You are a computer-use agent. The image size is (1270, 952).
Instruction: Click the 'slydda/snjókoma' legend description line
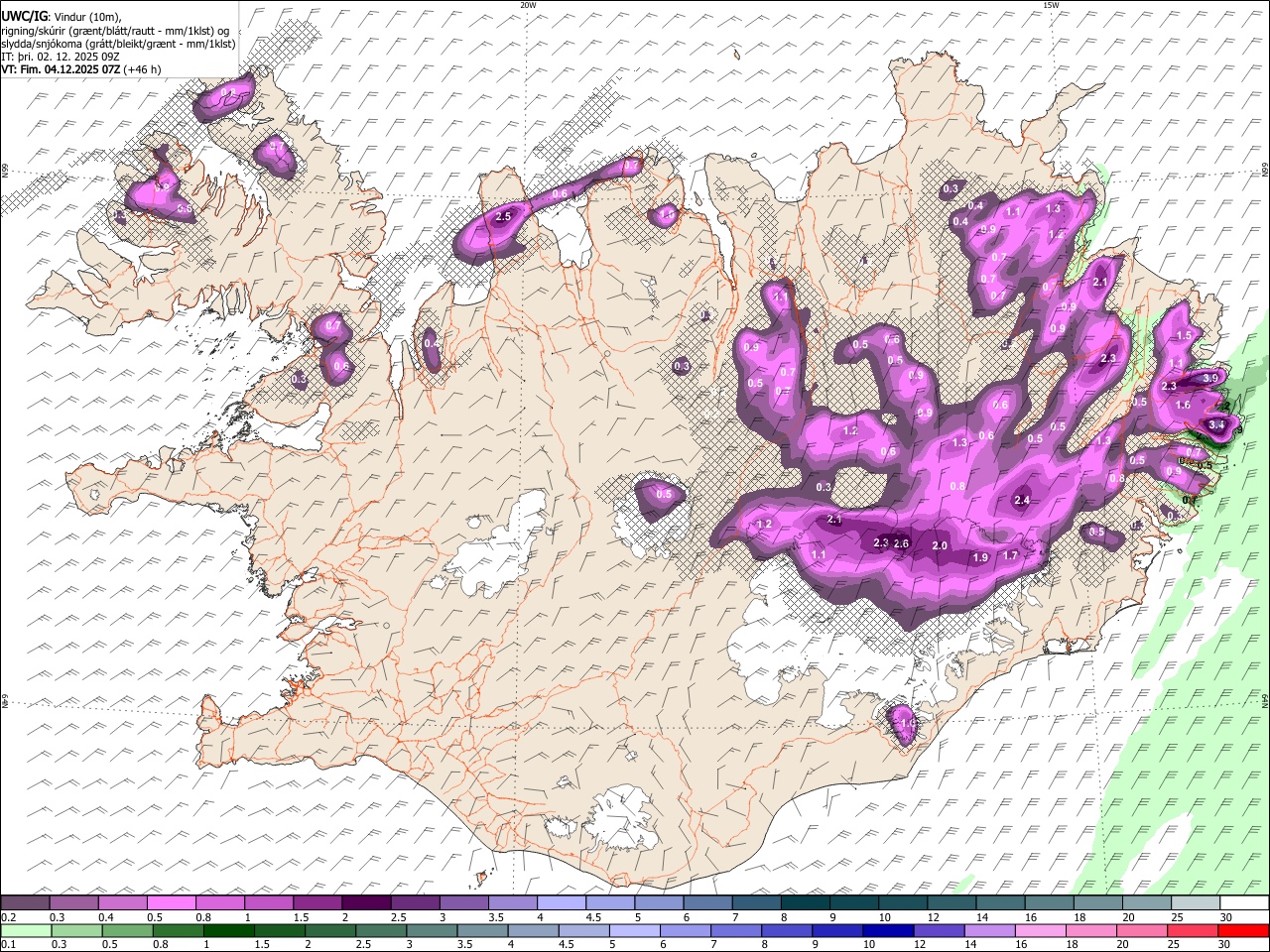pyautogui.click(x=118, y=44)
